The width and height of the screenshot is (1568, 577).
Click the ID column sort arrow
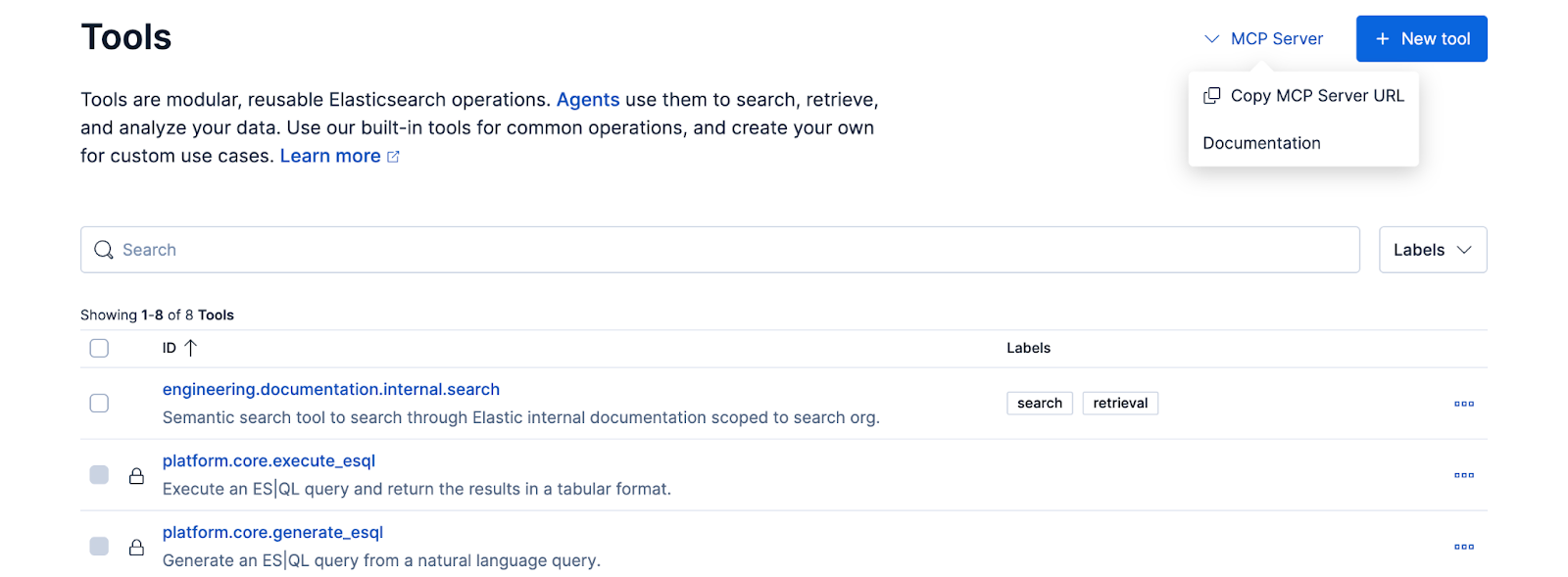tap(191, 348)
